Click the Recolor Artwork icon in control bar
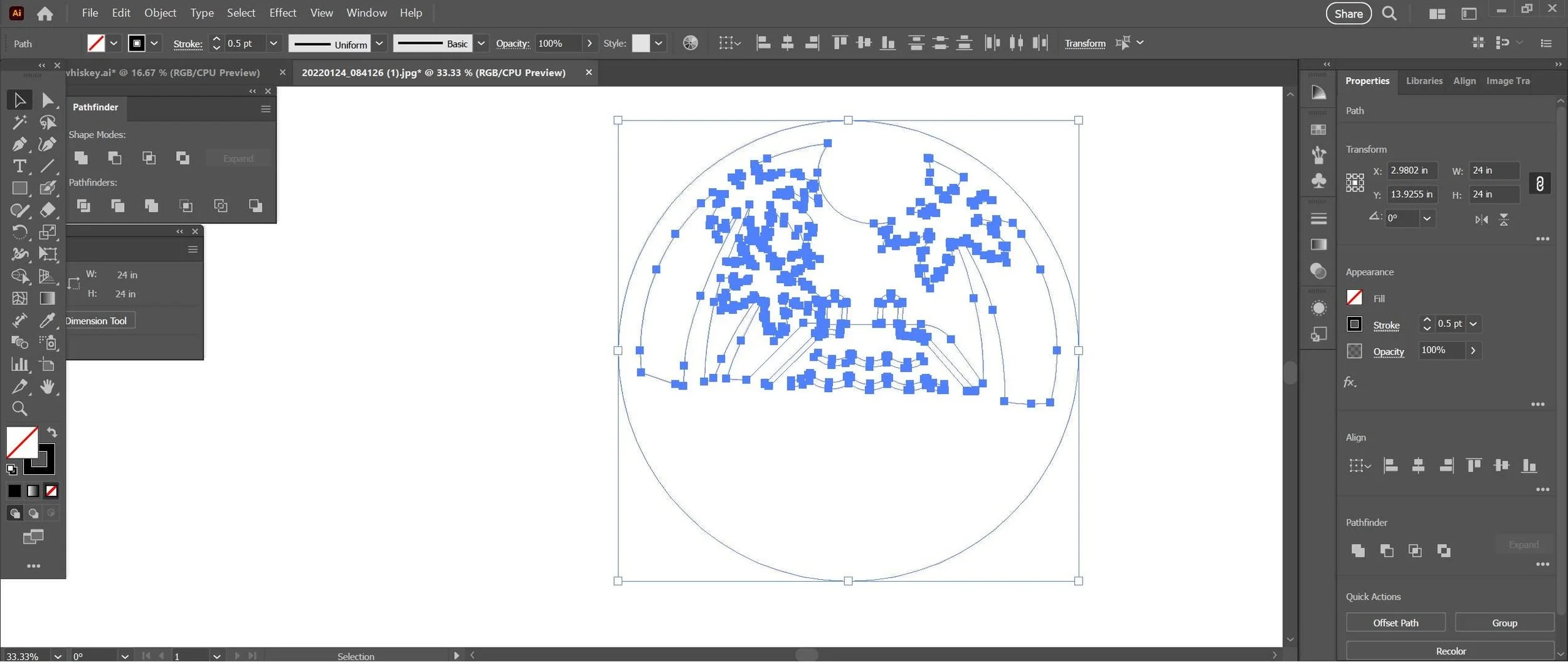1568x662 pixels. point(690,43)
